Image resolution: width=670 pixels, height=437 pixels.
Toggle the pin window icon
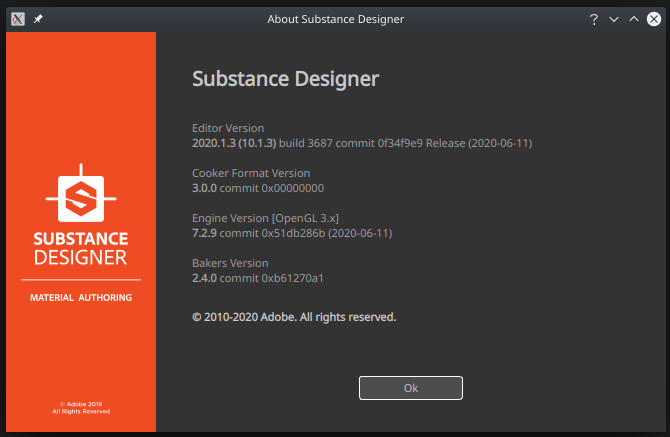38,19
